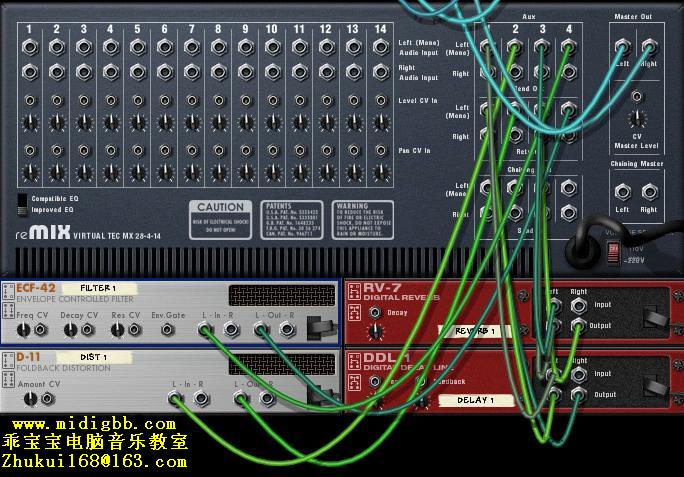Click the DIST 1 device name label

coord(94,357)
